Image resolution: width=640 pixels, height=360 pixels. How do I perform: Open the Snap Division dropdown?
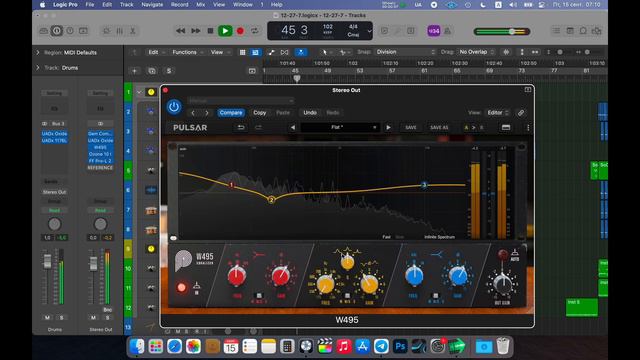point(405,52)
